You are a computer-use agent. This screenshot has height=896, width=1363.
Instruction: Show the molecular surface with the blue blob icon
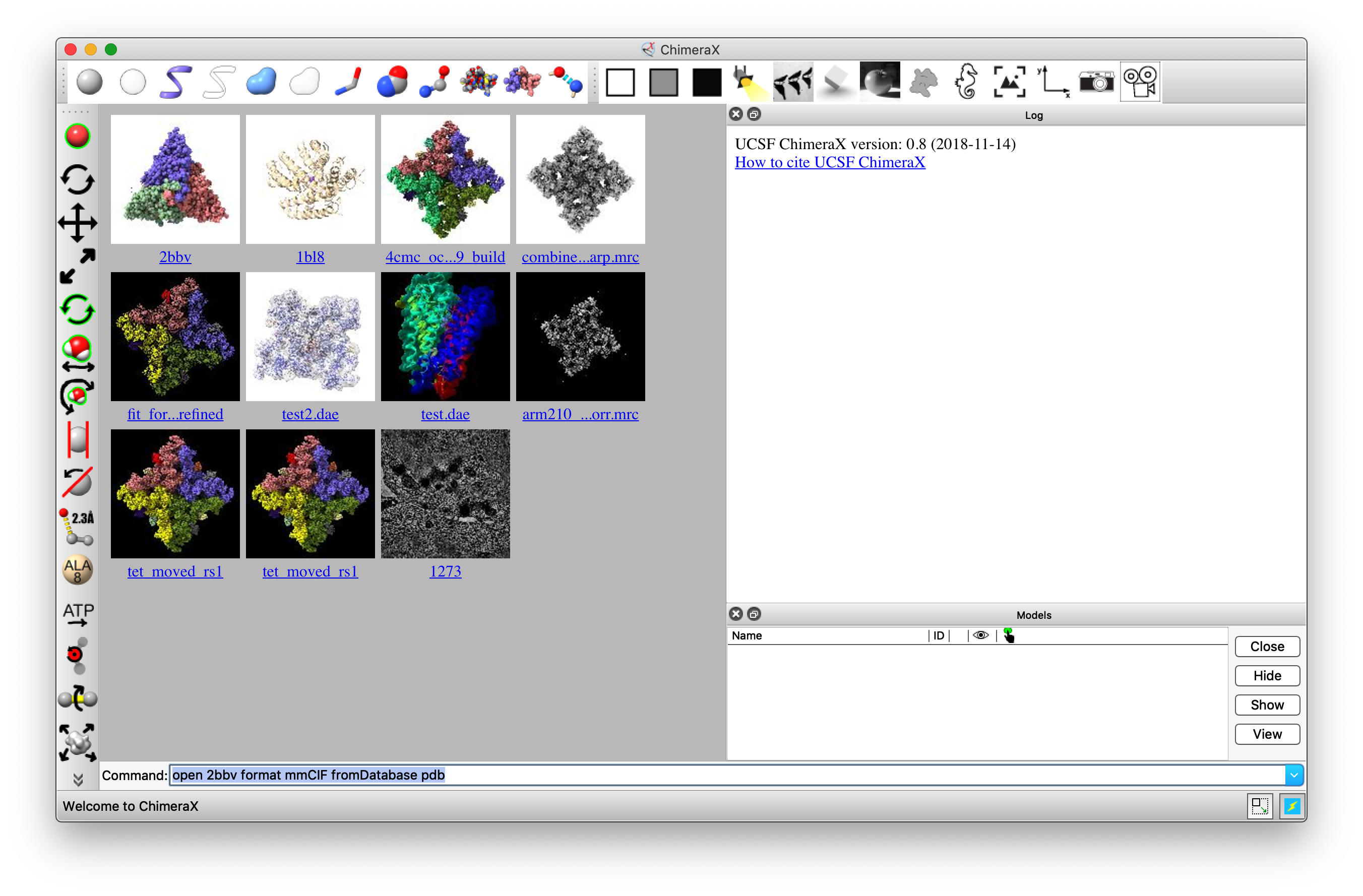point(261,81)
